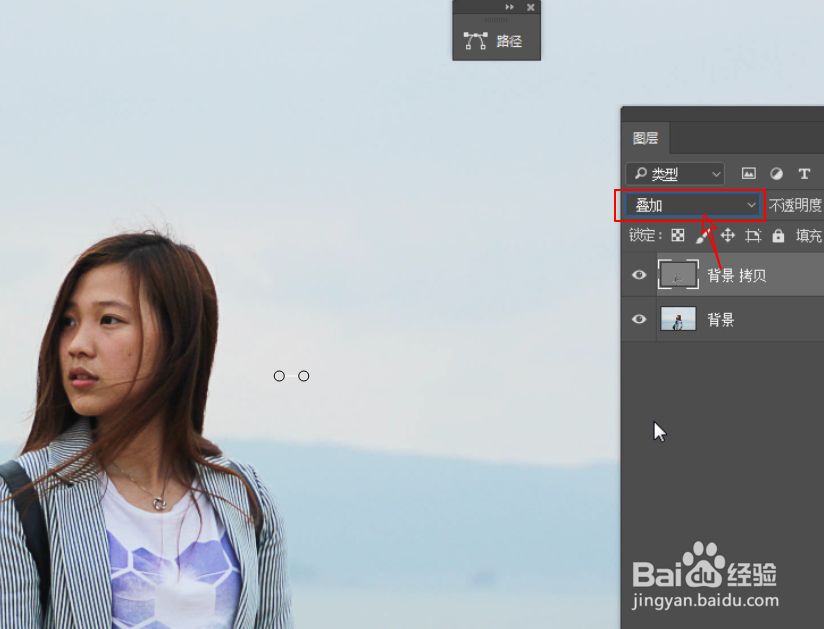
Task: Click the 路径 label in floating panel
Action: tap(509, 41)
